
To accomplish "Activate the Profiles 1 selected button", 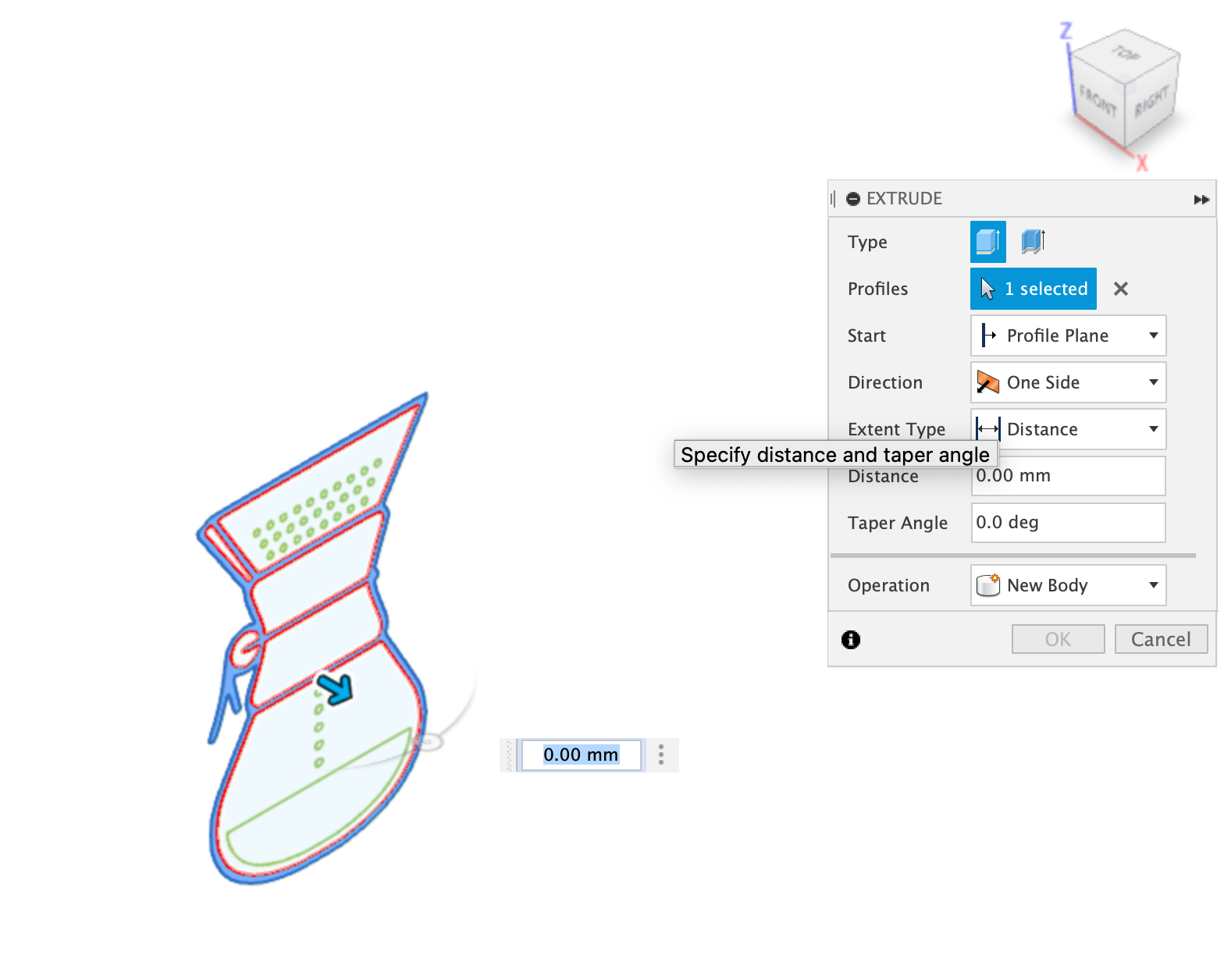I will [x=1033, y=289].
